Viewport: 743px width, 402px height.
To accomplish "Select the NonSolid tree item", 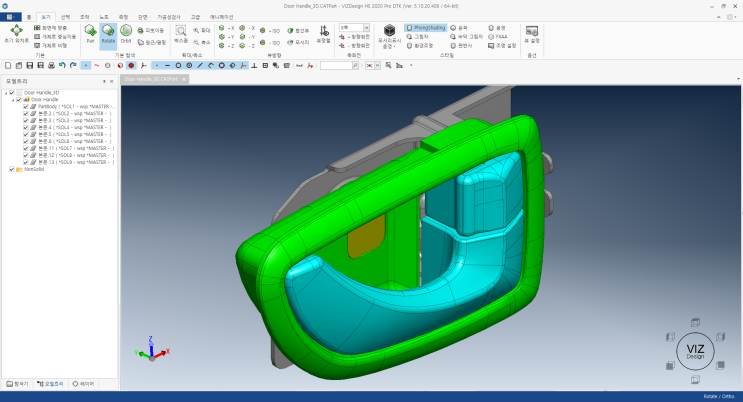I will pyautogui.click(x=34, y=169).
